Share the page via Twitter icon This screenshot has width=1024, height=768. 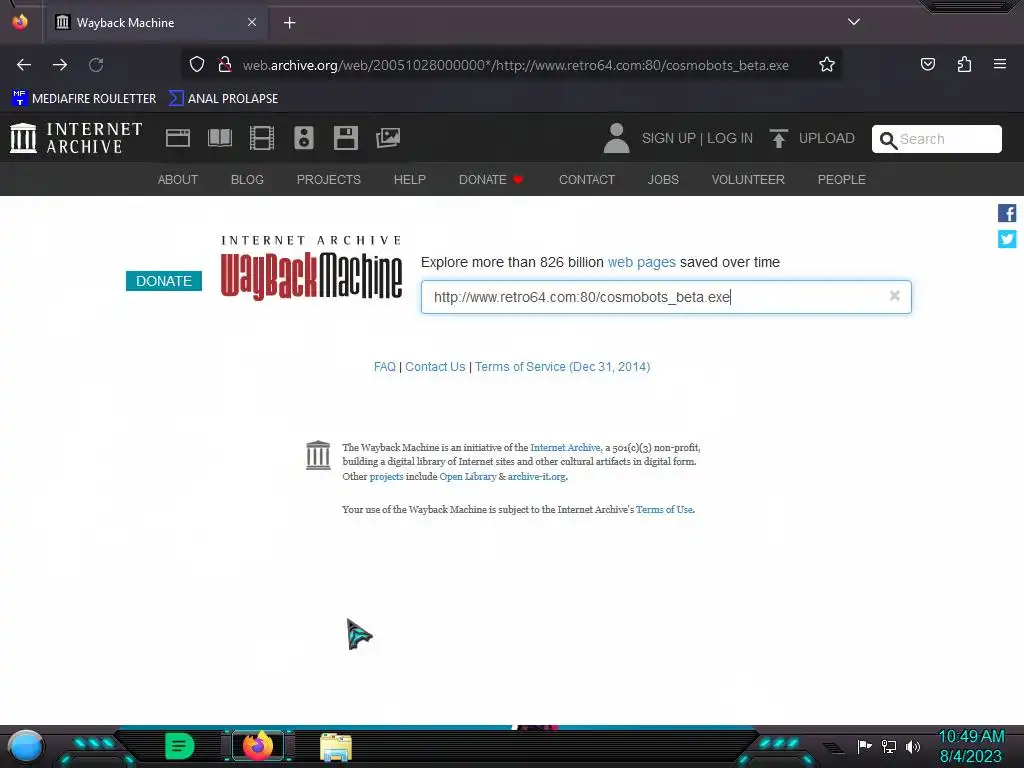click(x=1007, y=239)
